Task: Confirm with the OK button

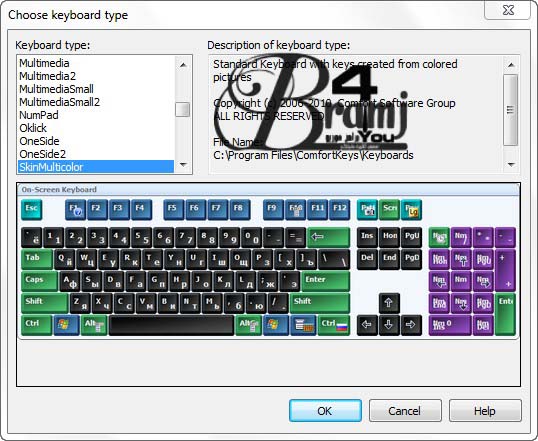Action: pos(325,410)
